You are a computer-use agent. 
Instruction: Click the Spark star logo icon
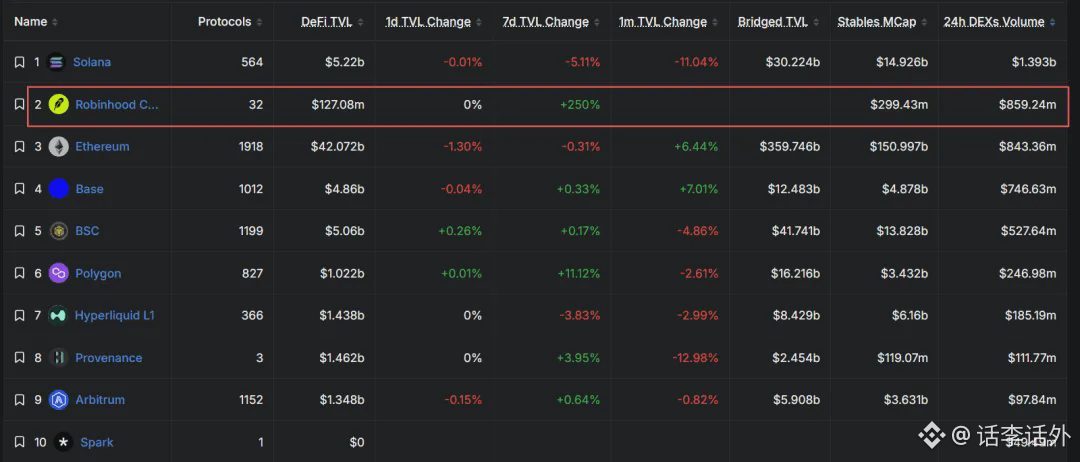pyautogui.click(x=64, y=442)
